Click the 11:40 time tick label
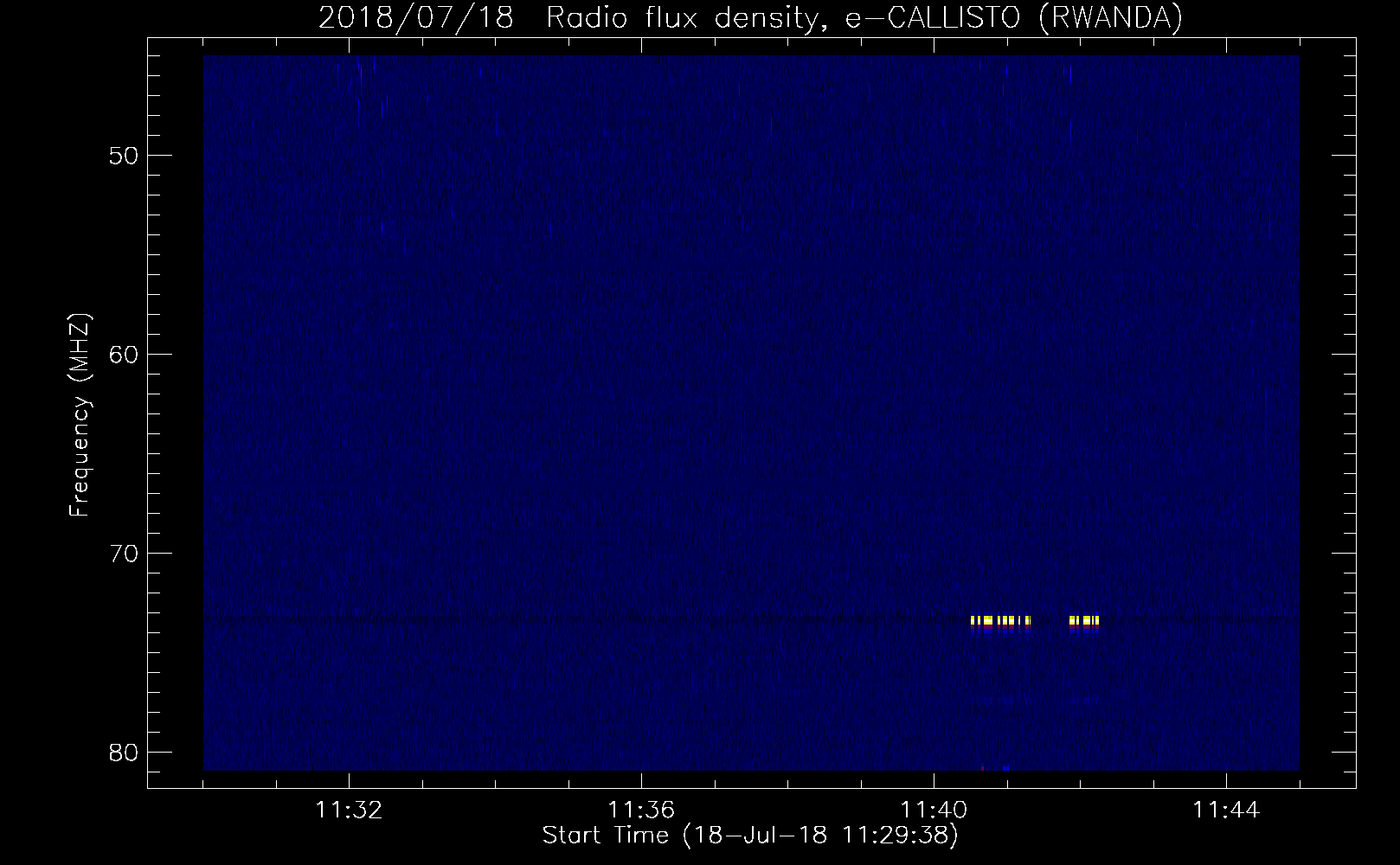The width and height of the screenshot is (1400, 865). pos(934,811)
